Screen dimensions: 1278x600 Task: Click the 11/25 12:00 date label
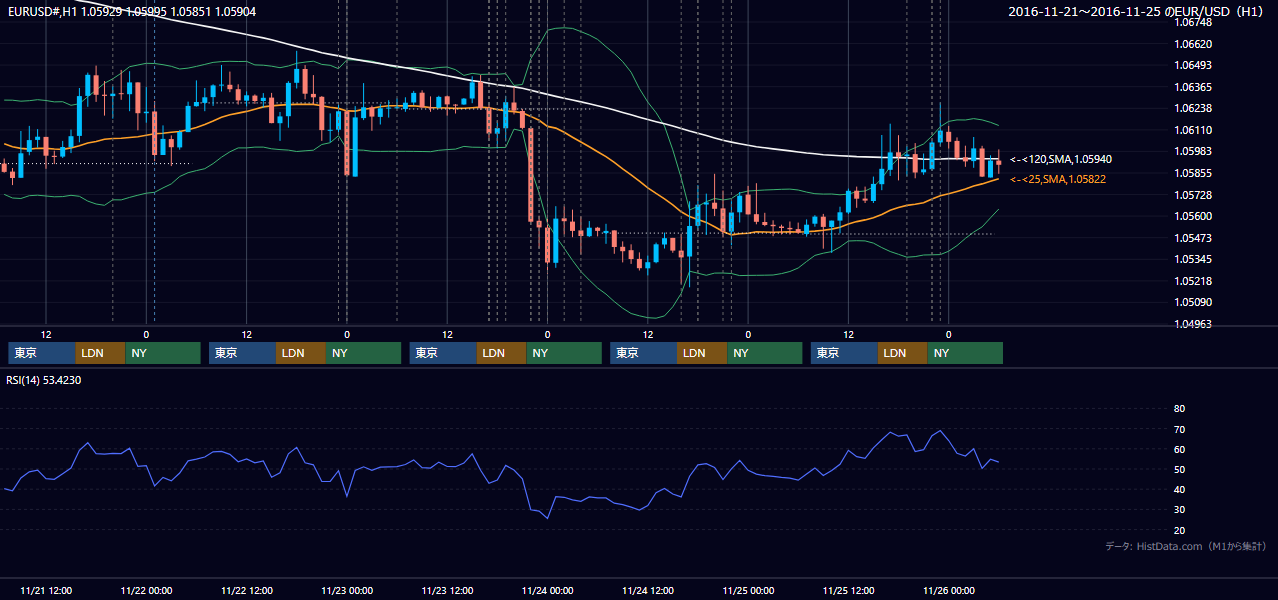pyautogui.click(x=850, y=590)
